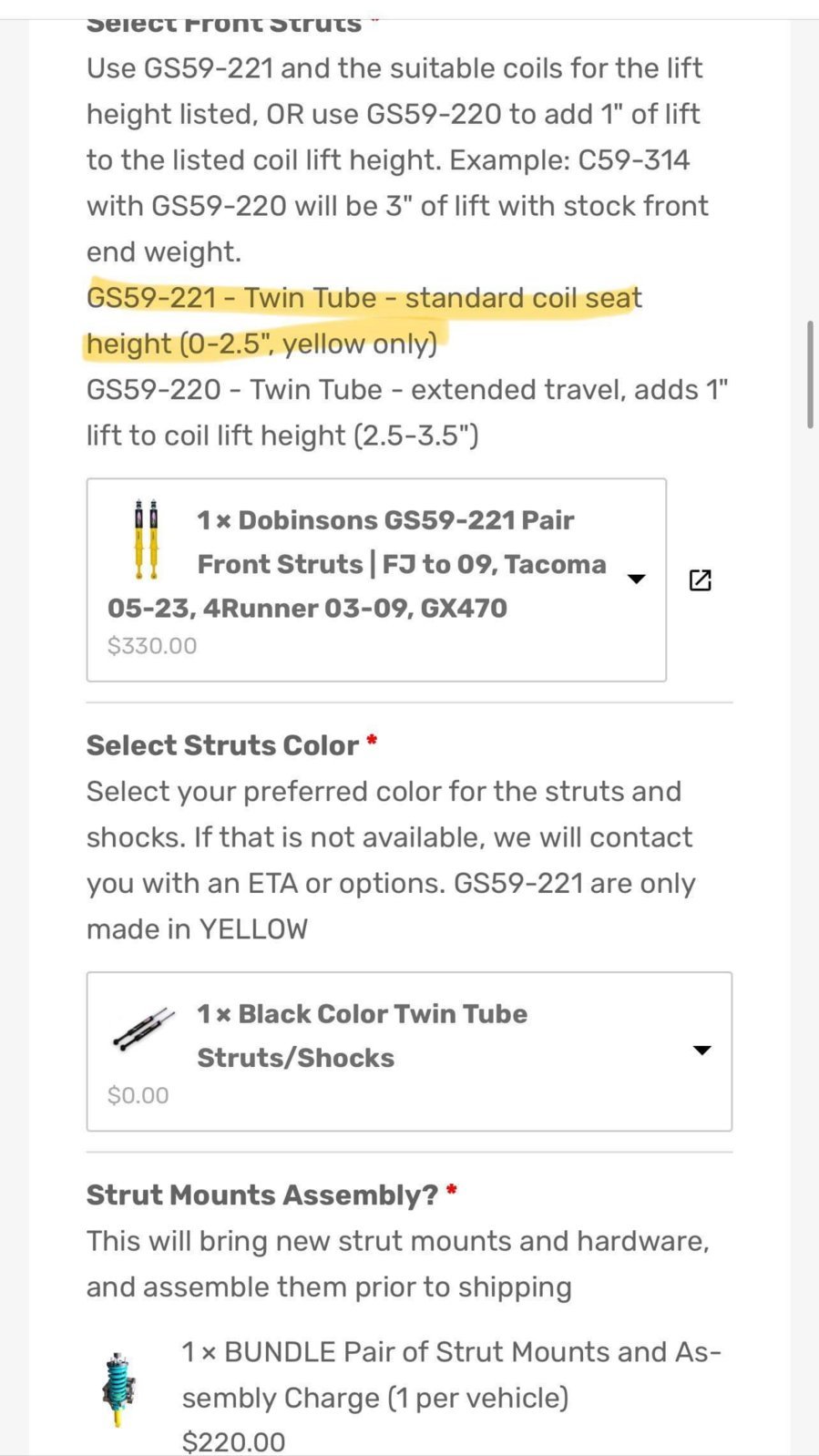The image size is (819, 1456).
Task: Select the Dobinsons GS59-221 Pair Front Struts title
Action: [356, 564]
